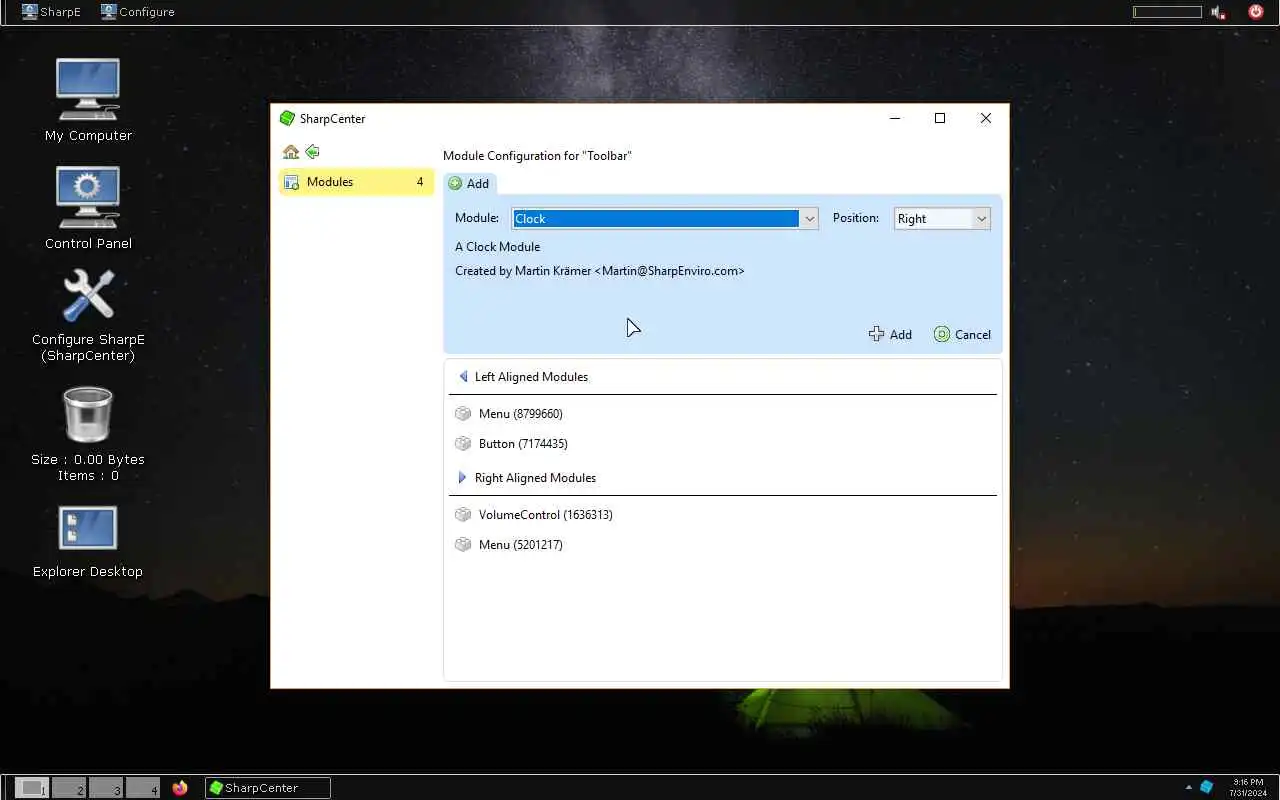The image size is (1280, 800).
Task: Click the cube icon beside Menu (8799660)
Action: 463,414
